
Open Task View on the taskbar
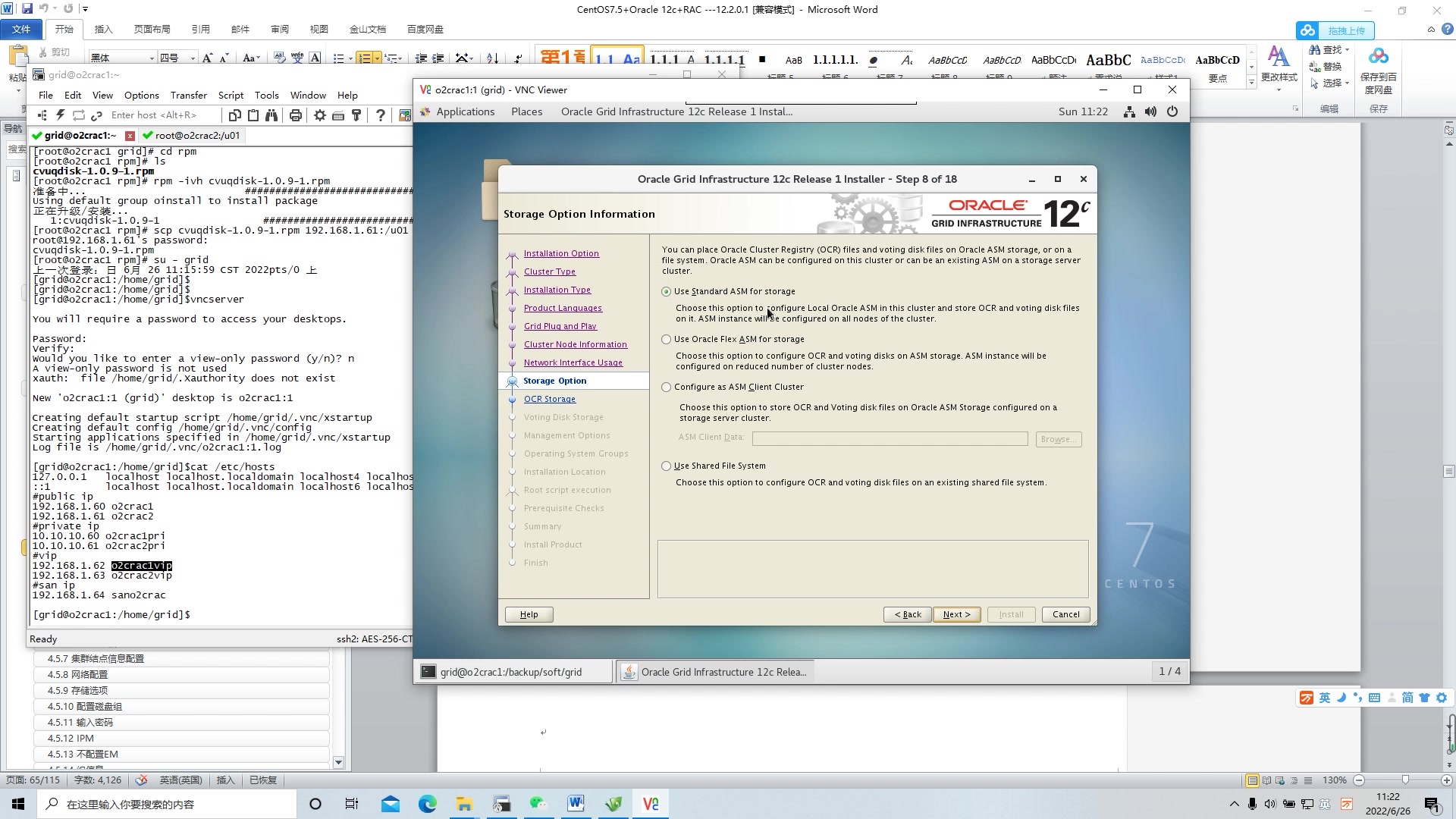tap(352, 804)
